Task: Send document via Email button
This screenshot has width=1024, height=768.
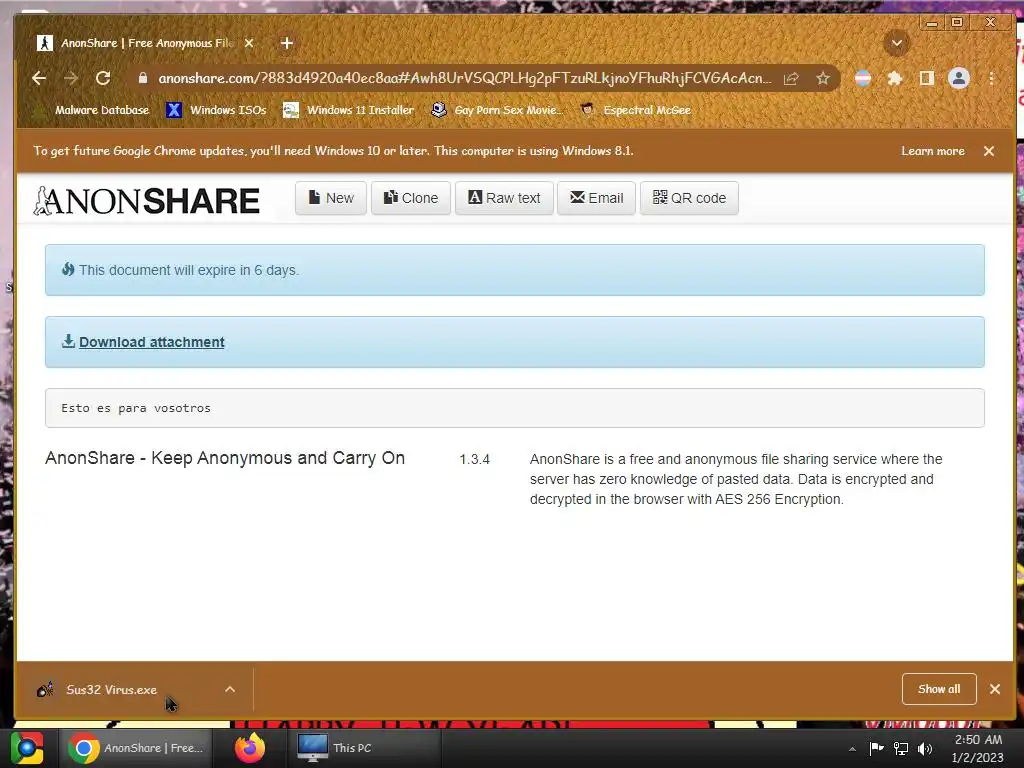Action: pyautogui.click(x=596, y=198)
